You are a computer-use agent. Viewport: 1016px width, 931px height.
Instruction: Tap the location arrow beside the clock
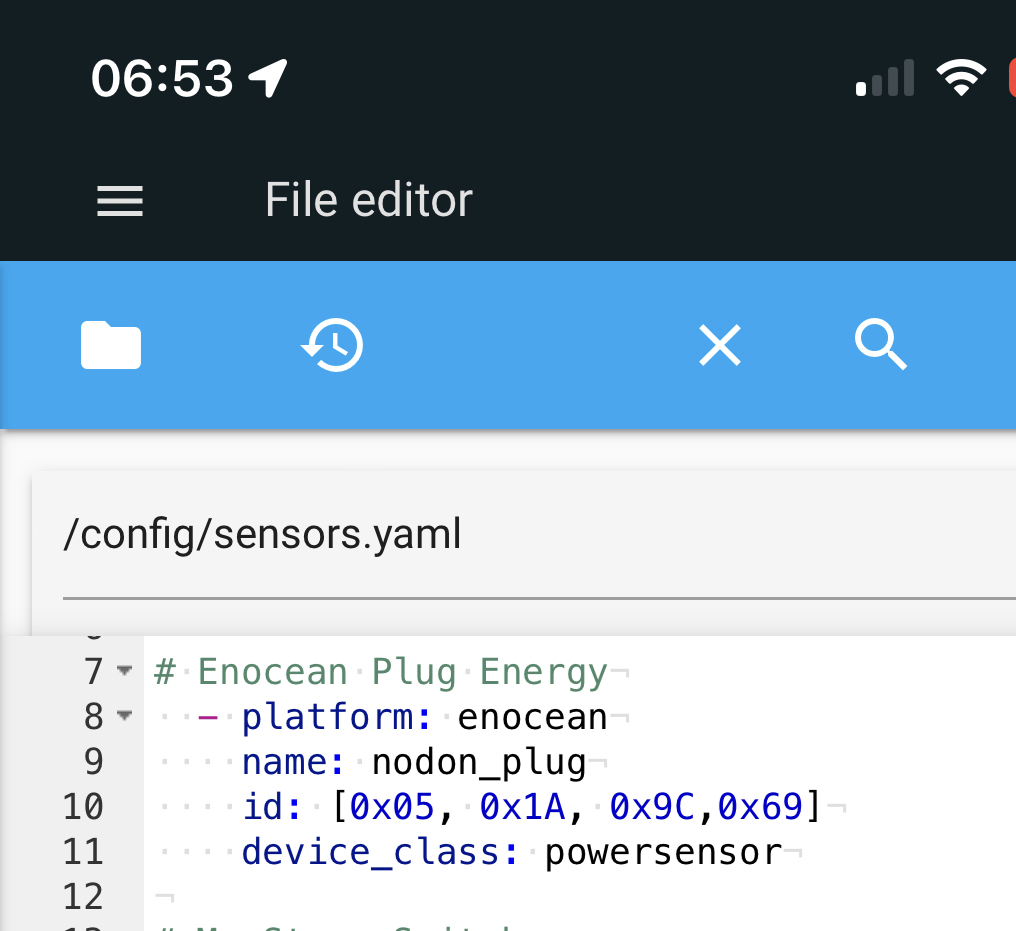click(x=268, y=78)
